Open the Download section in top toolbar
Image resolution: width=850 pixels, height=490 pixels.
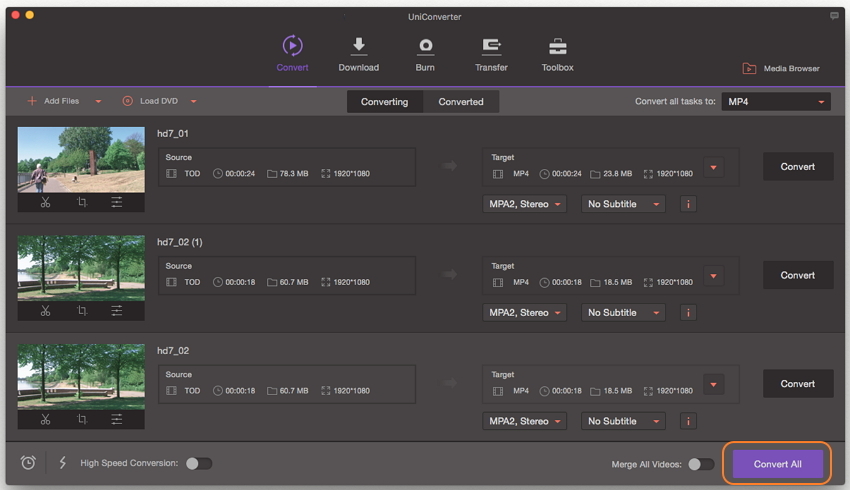point(358,54)
